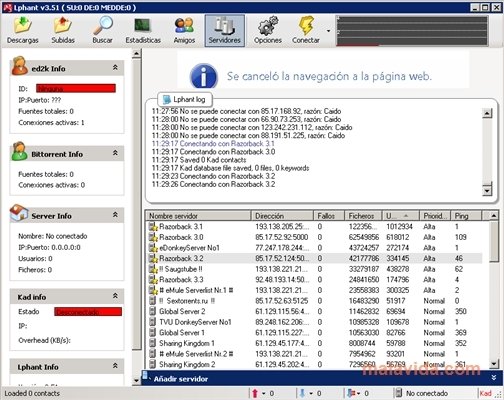Screen dimensions: 504x400
Task: Sort by Nombre servidor column
Action: click(x=198, y=216)
